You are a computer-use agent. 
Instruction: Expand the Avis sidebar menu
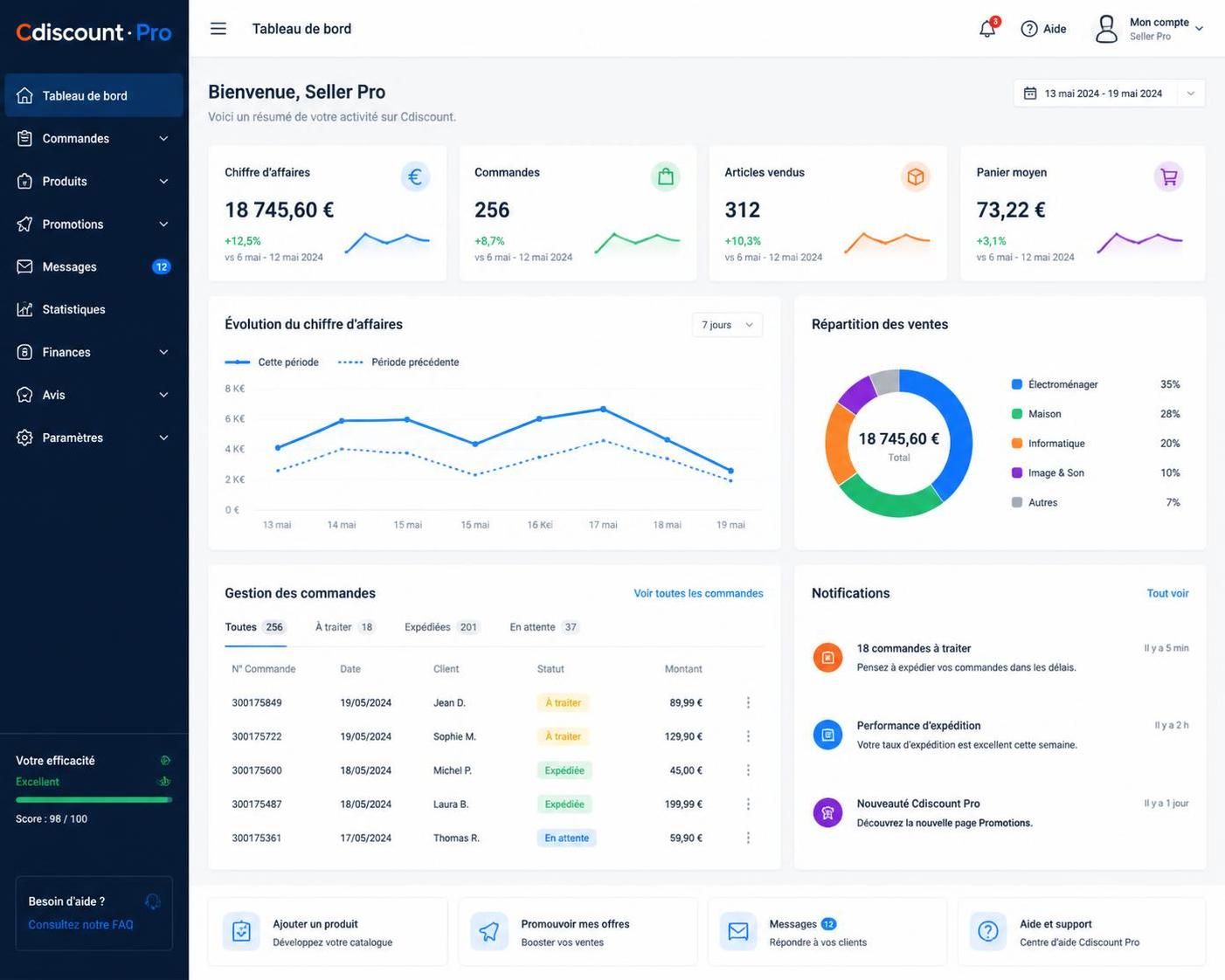pos(163,395)
